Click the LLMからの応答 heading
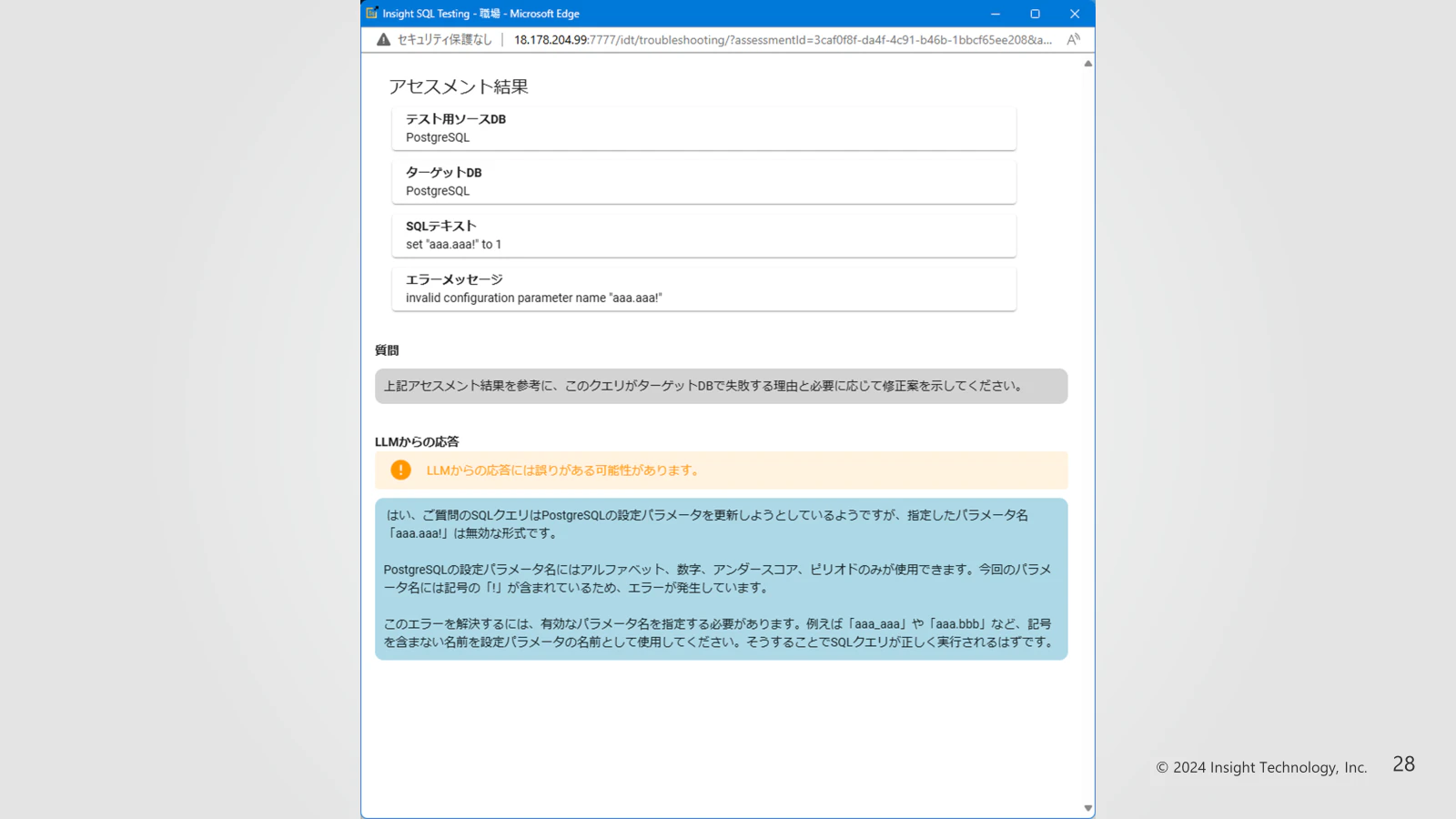The height and width of the screenshot is (819, 1456). (417, 441)
